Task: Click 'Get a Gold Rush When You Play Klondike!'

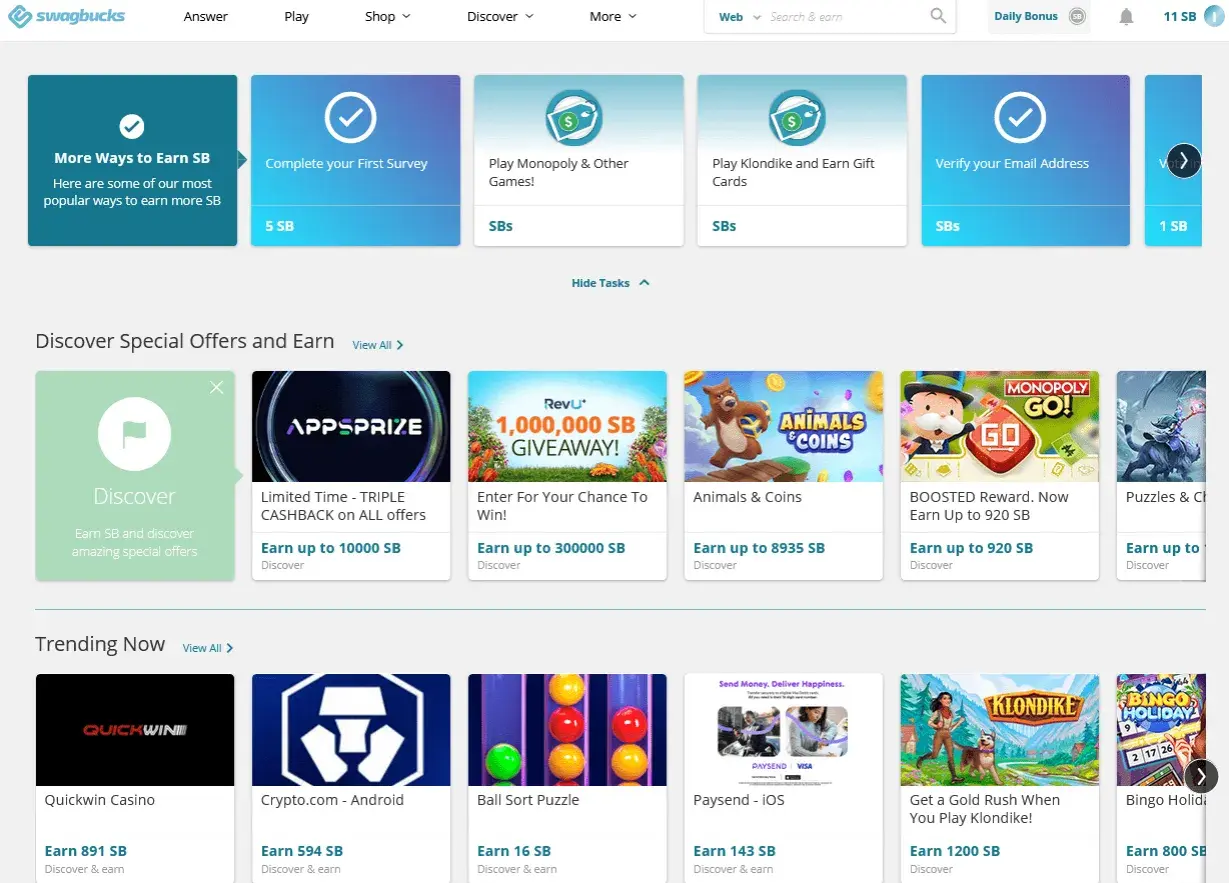Action: [985, 809]
